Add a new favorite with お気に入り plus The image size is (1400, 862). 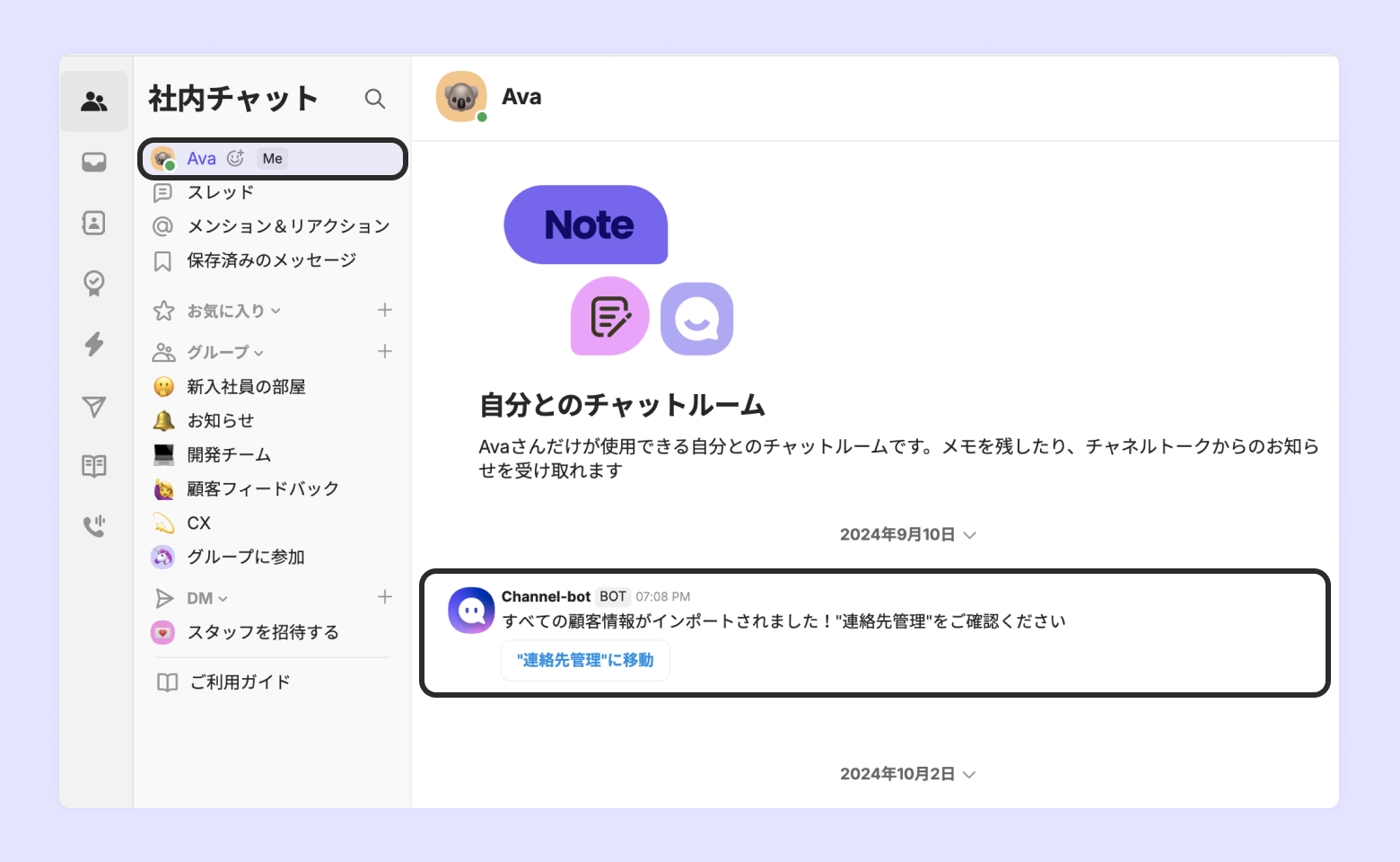(x=385, y=310)
